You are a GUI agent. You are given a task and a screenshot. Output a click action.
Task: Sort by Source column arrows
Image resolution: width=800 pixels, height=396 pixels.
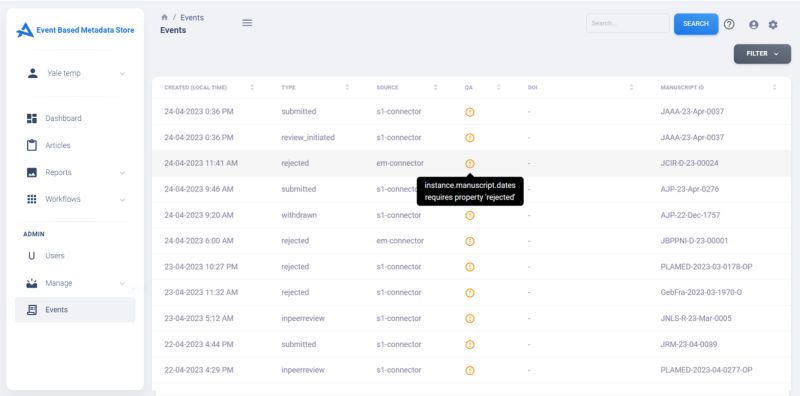(x=435, y=87)
